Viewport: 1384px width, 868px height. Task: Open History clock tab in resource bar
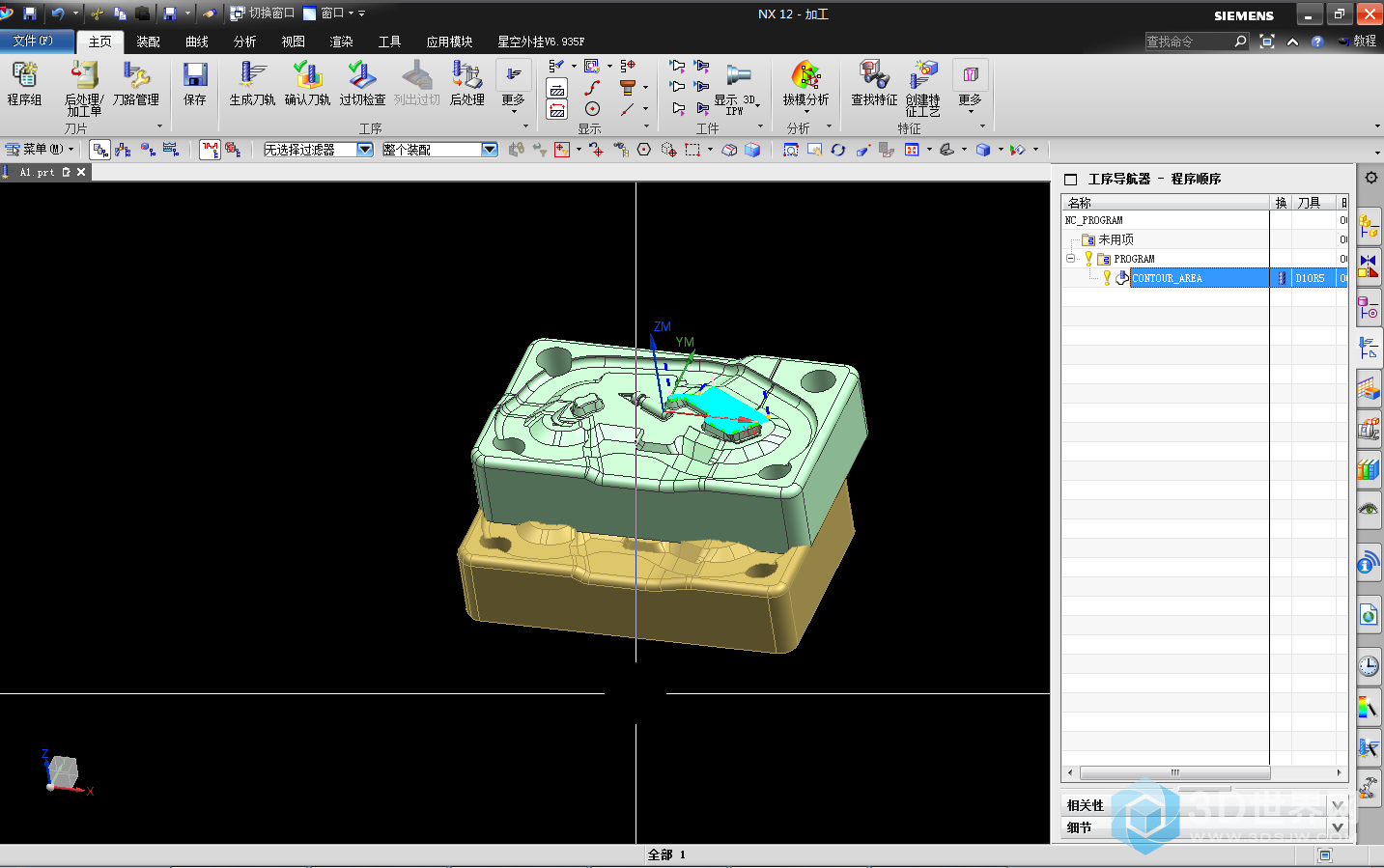1369,665
